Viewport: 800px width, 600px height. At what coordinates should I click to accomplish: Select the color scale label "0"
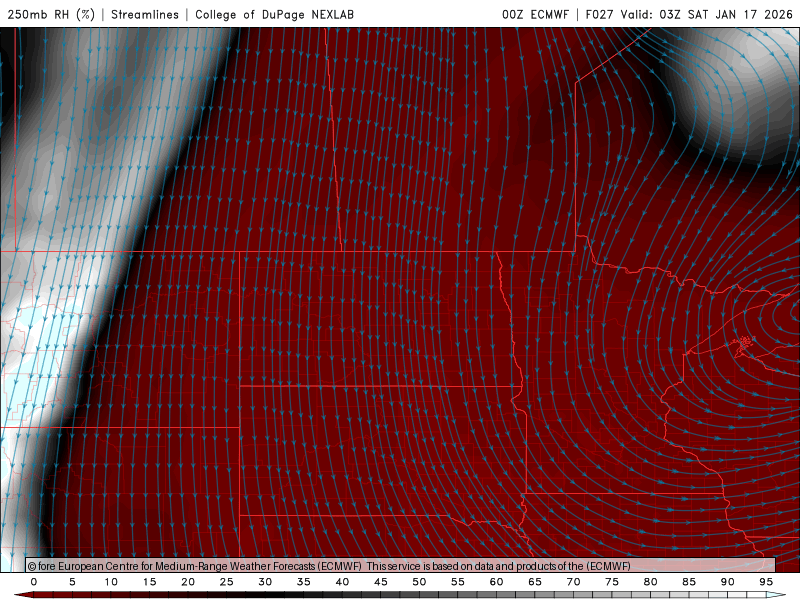pos(34,582)
